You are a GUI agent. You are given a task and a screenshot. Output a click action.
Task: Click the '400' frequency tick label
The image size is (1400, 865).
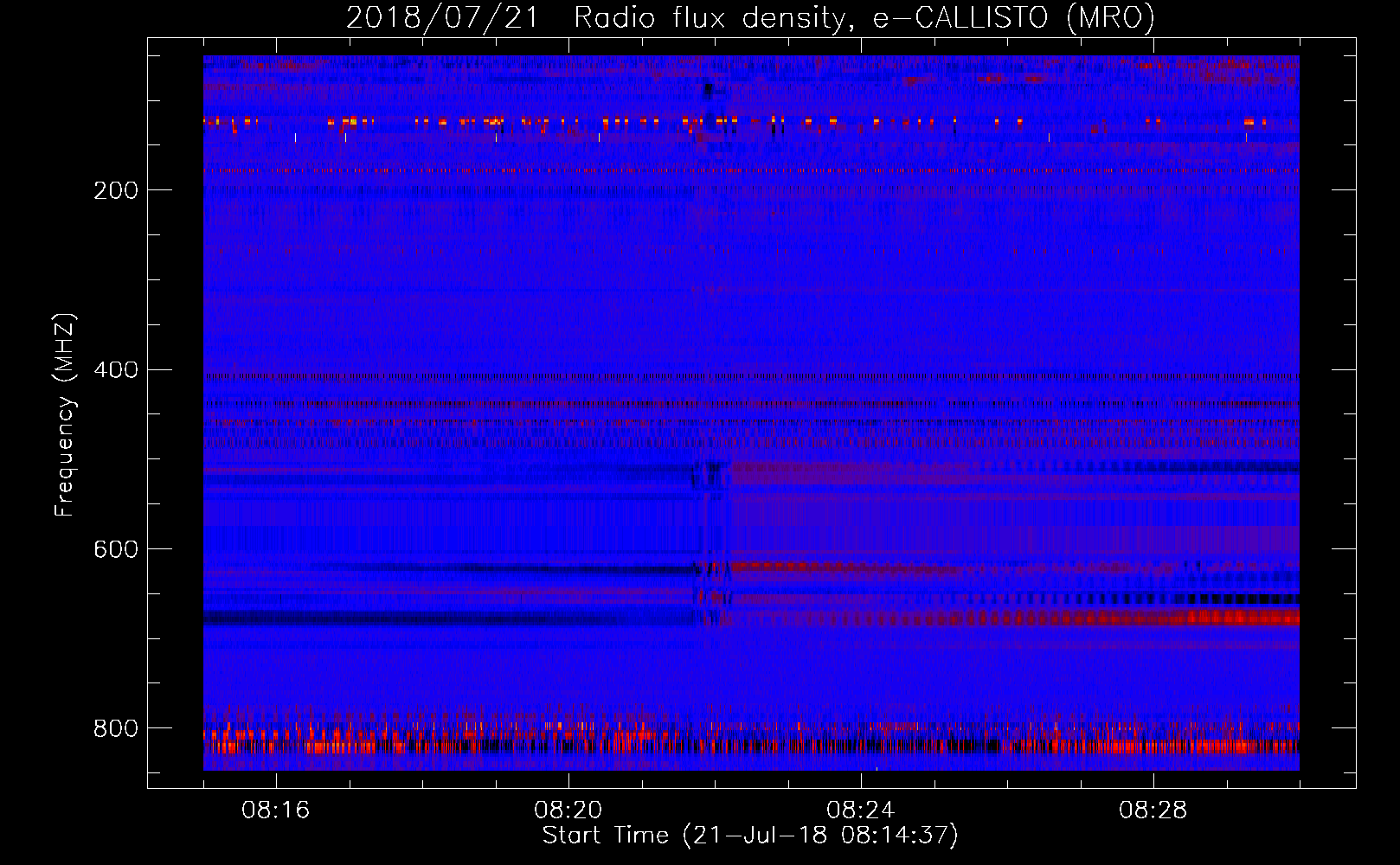coord(116,370)
